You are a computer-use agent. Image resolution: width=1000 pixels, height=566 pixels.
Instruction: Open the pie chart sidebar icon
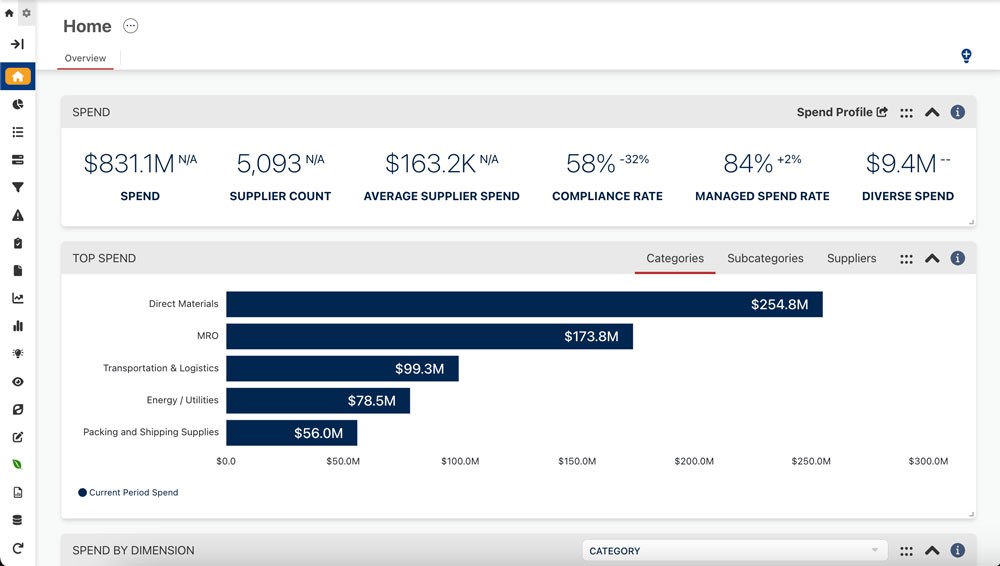pyautogui.click(x=18, y=104)
